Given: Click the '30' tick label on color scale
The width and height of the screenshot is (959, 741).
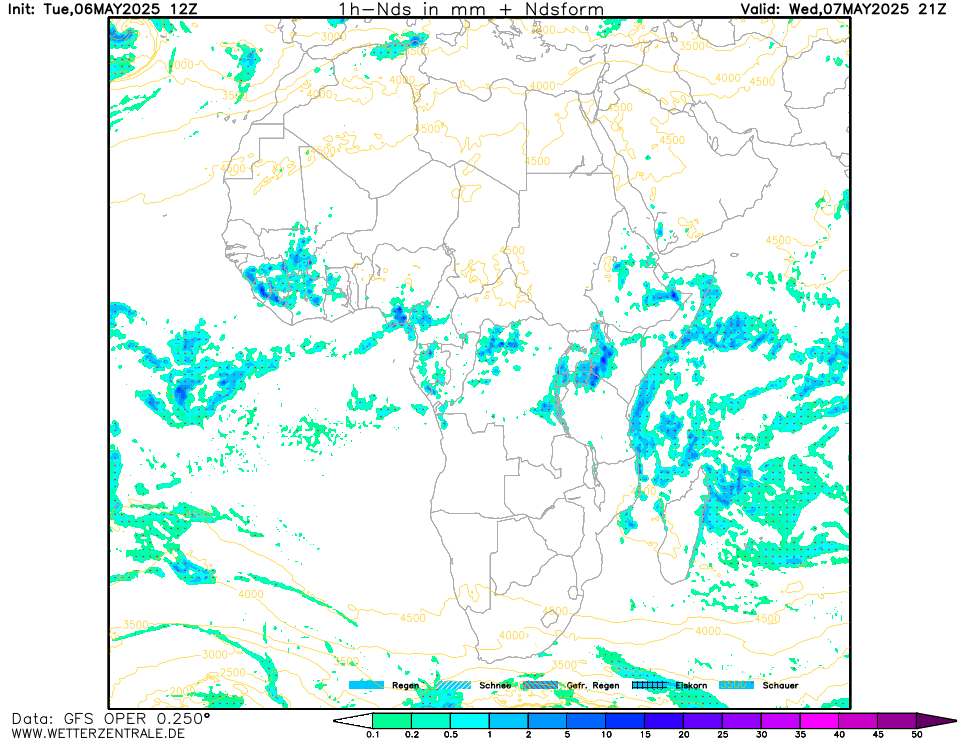Looking at the screenshot, I should point(761,734).
